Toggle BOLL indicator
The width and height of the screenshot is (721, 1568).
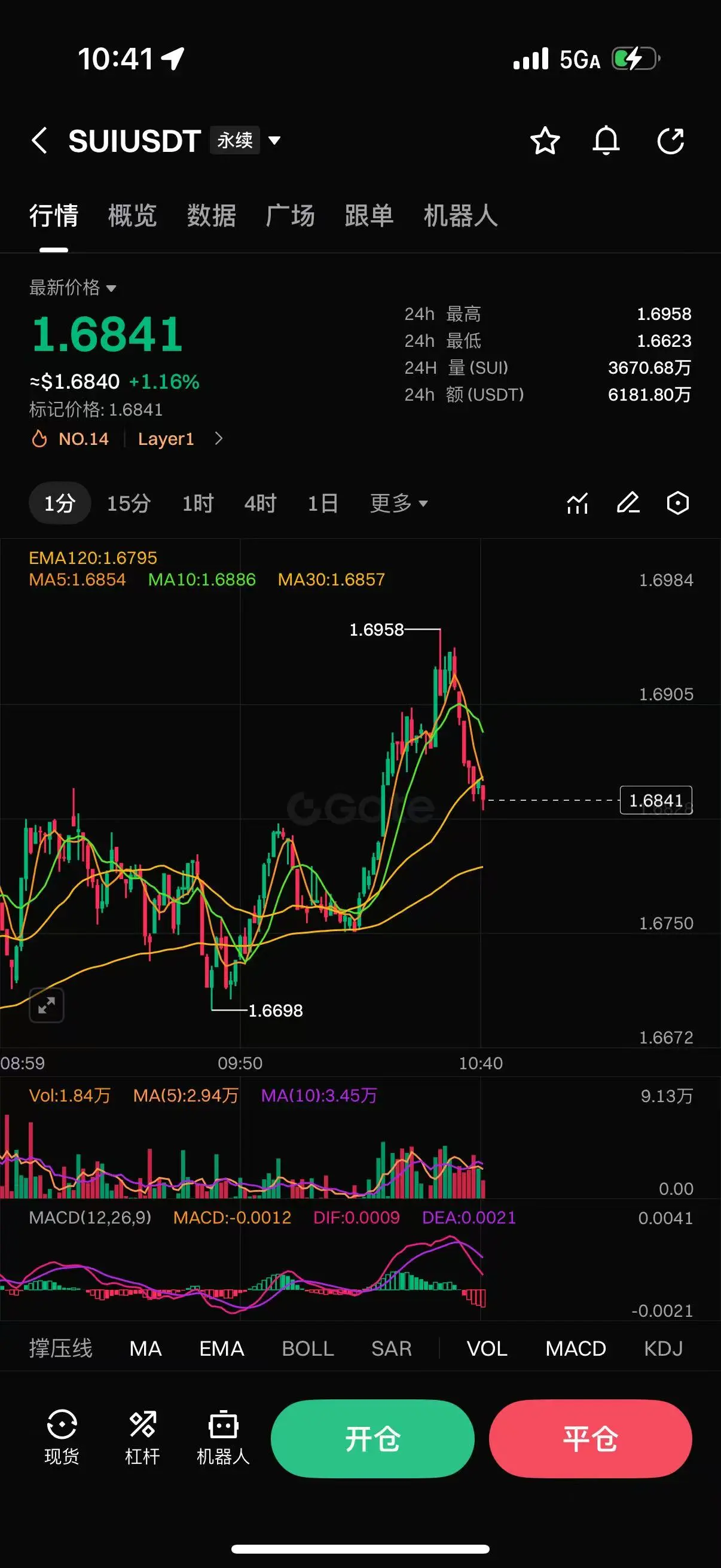(308, 1349)
